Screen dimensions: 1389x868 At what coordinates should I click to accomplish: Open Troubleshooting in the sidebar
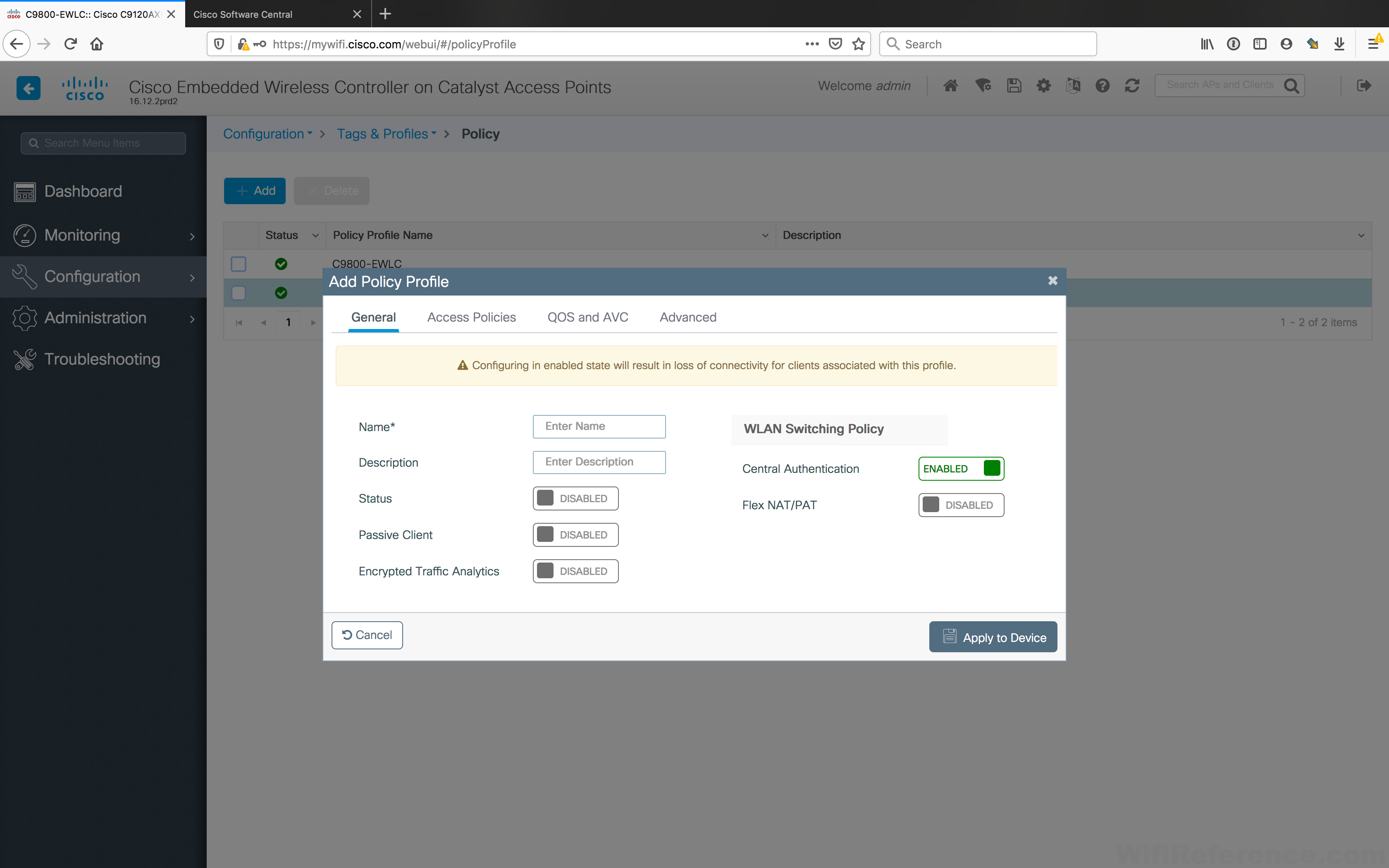[103, 359]
